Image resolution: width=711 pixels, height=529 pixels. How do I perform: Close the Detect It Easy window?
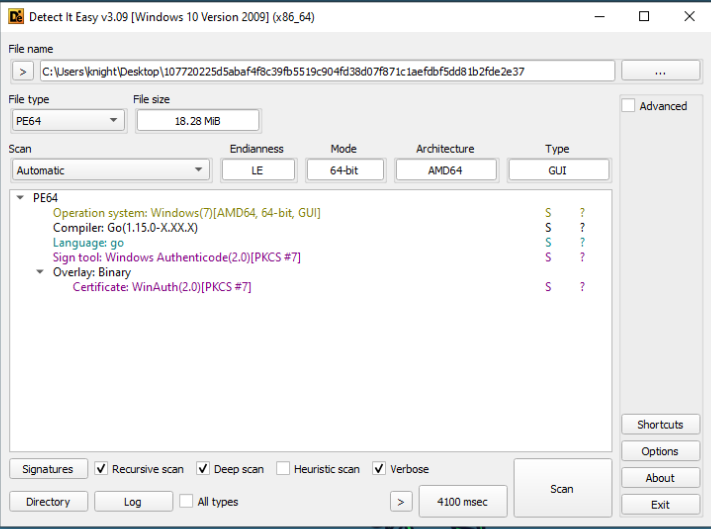(689, 17)
